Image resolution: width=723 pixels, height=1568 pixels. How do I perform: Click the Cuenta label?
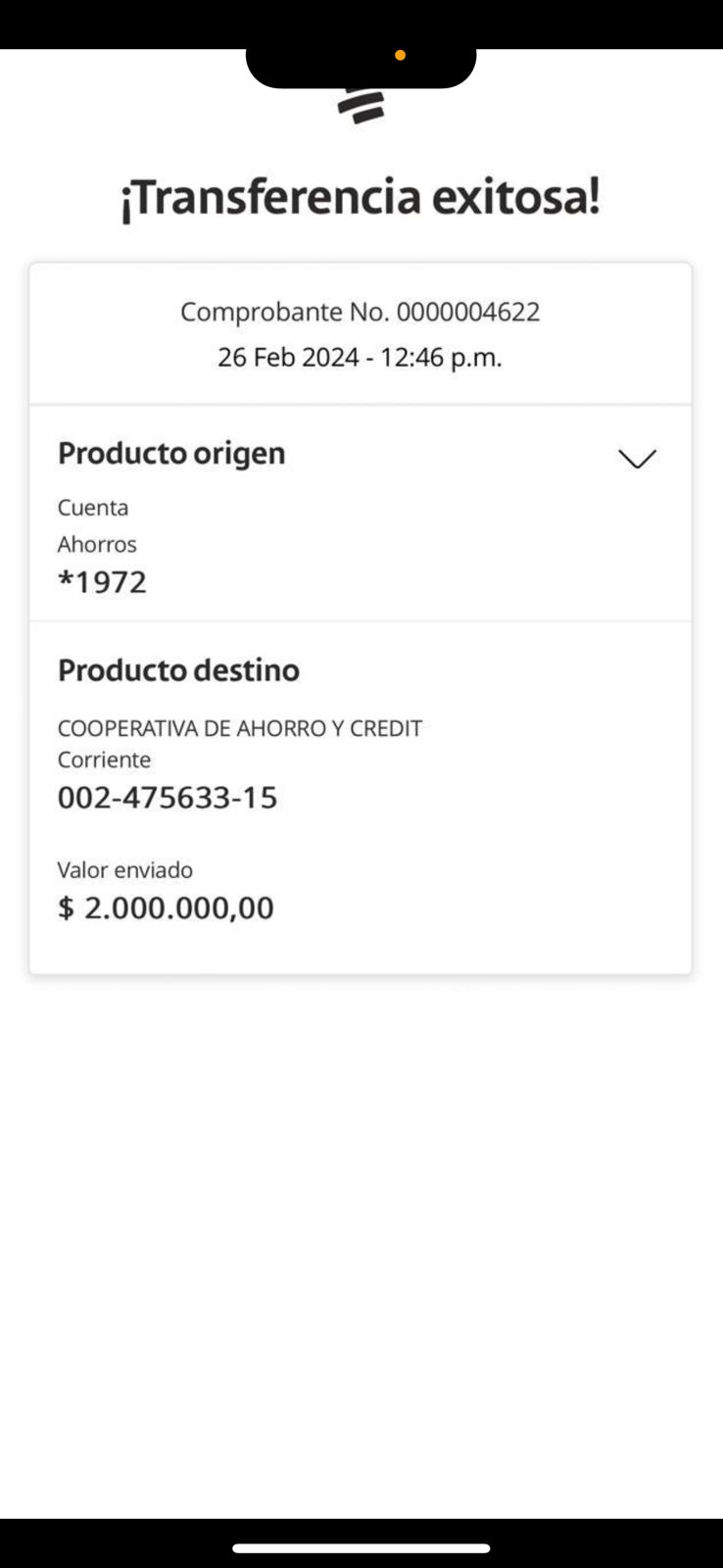pyautogui.click(x=93, y=508)
